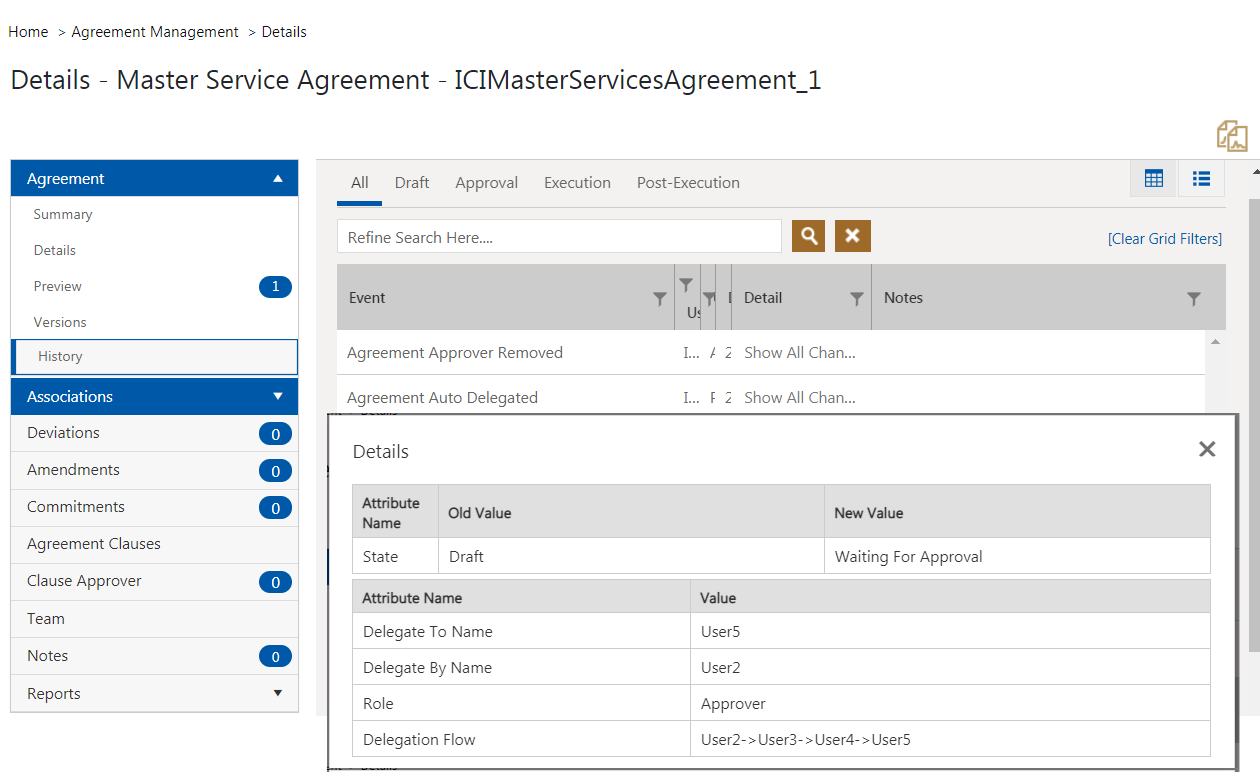This screenshot has width=1260, height=772.
Task: Filter the Notes column
Action: [x=1193, y=298]
